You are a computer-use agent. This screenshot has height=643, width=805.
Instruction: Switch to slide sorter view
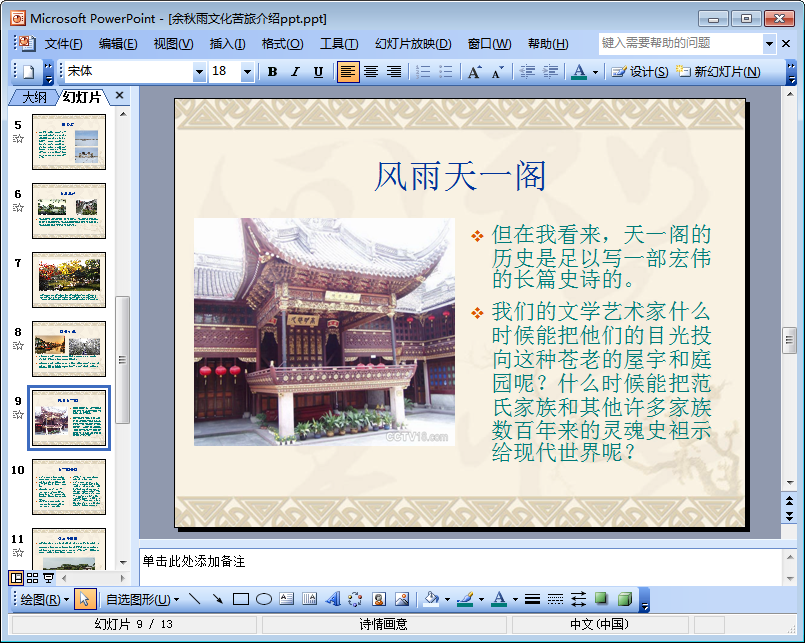pos(32,578)
